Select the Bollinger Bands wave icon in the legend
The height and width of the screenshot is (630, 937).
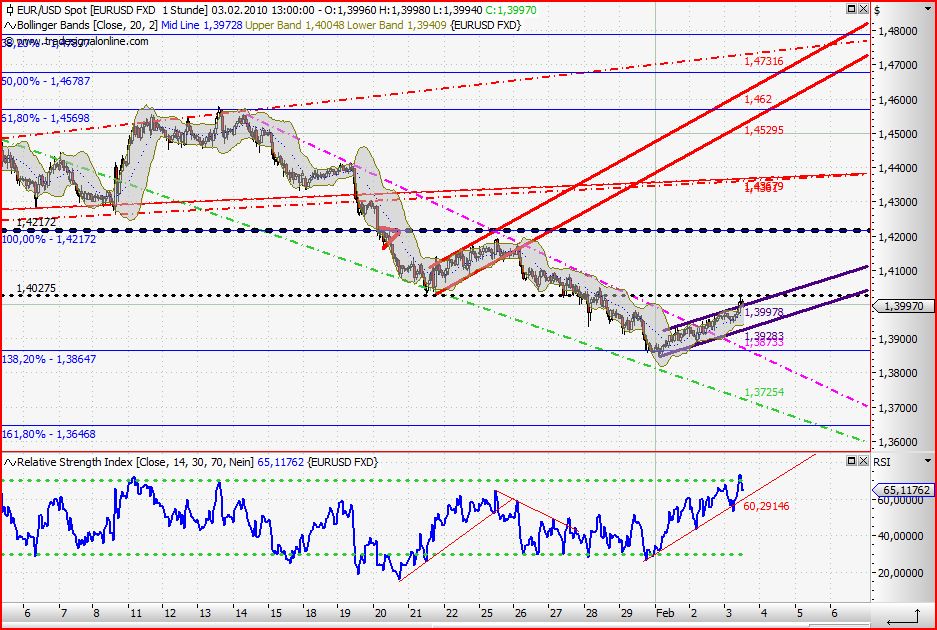pos(8,26)
